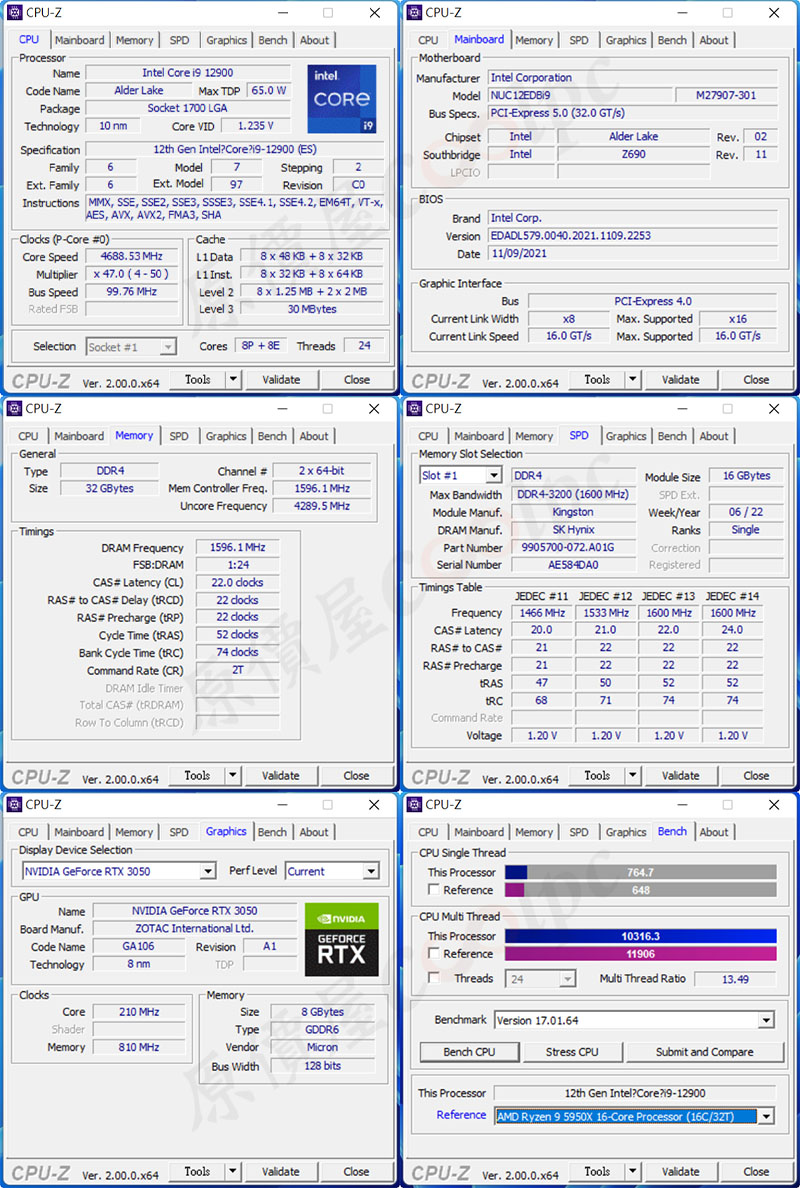Click the Close button in the Graphics tab window
Viewport: 800px width, 1188px height.
coord(356,1172)
